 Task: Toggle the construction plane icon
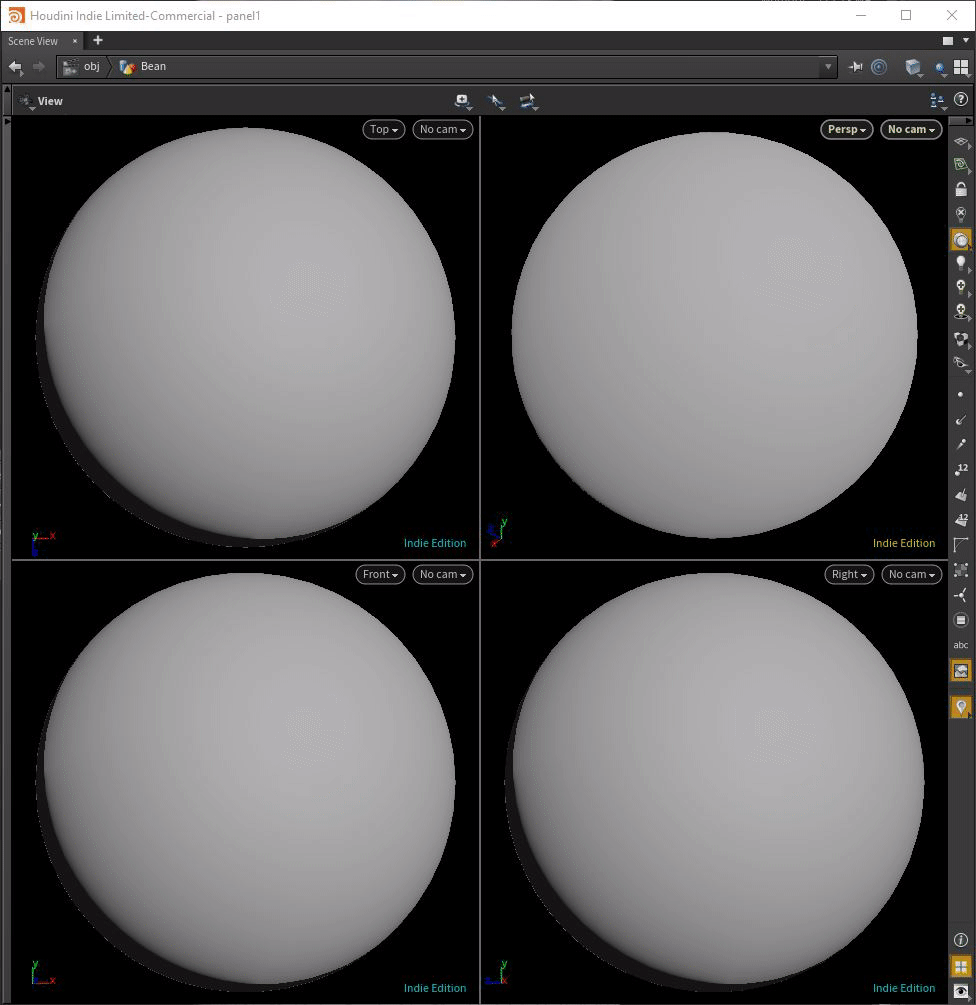pyautogui.click(x=961, y=165)
